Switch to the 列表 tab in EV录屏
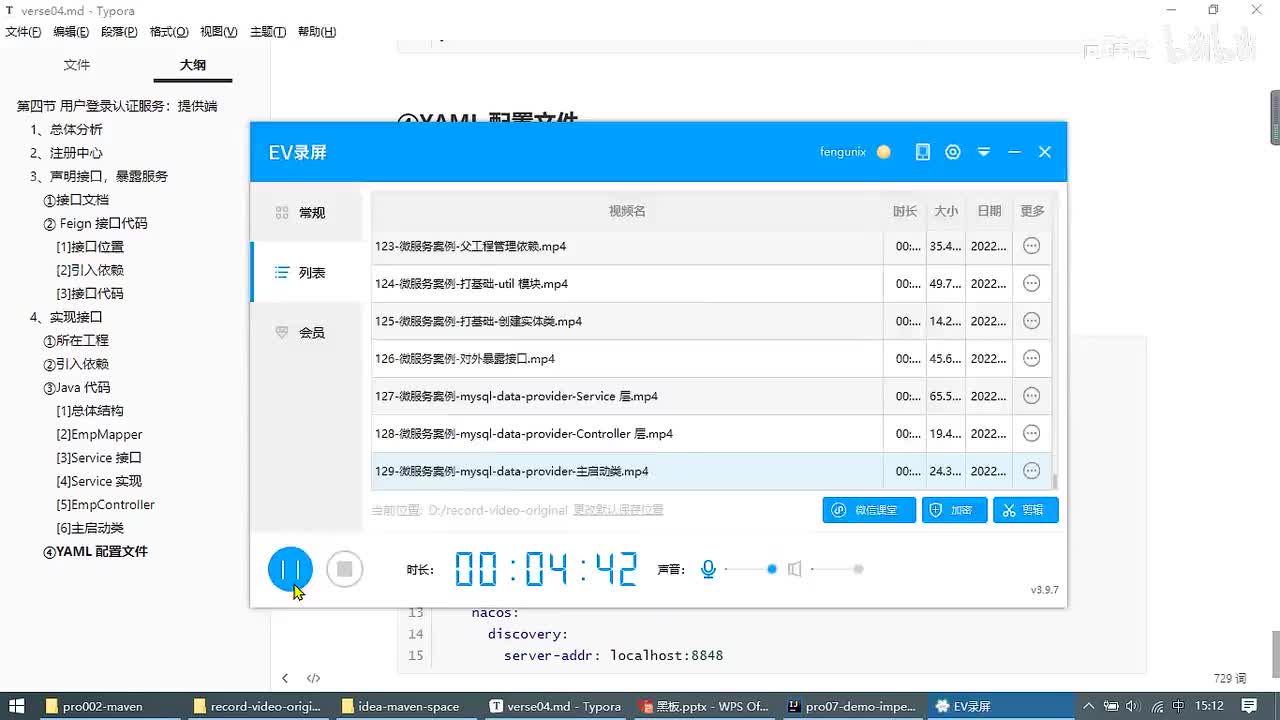 (x=306, y=272)
